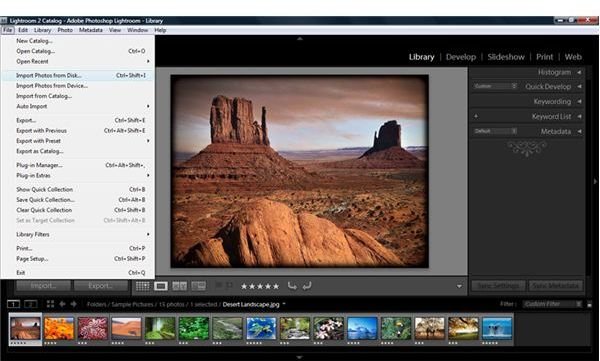Viewport: 600px width, 361px height.
Task: Expand the Keywording panel triangle
Action: click(x=579, y=101)
